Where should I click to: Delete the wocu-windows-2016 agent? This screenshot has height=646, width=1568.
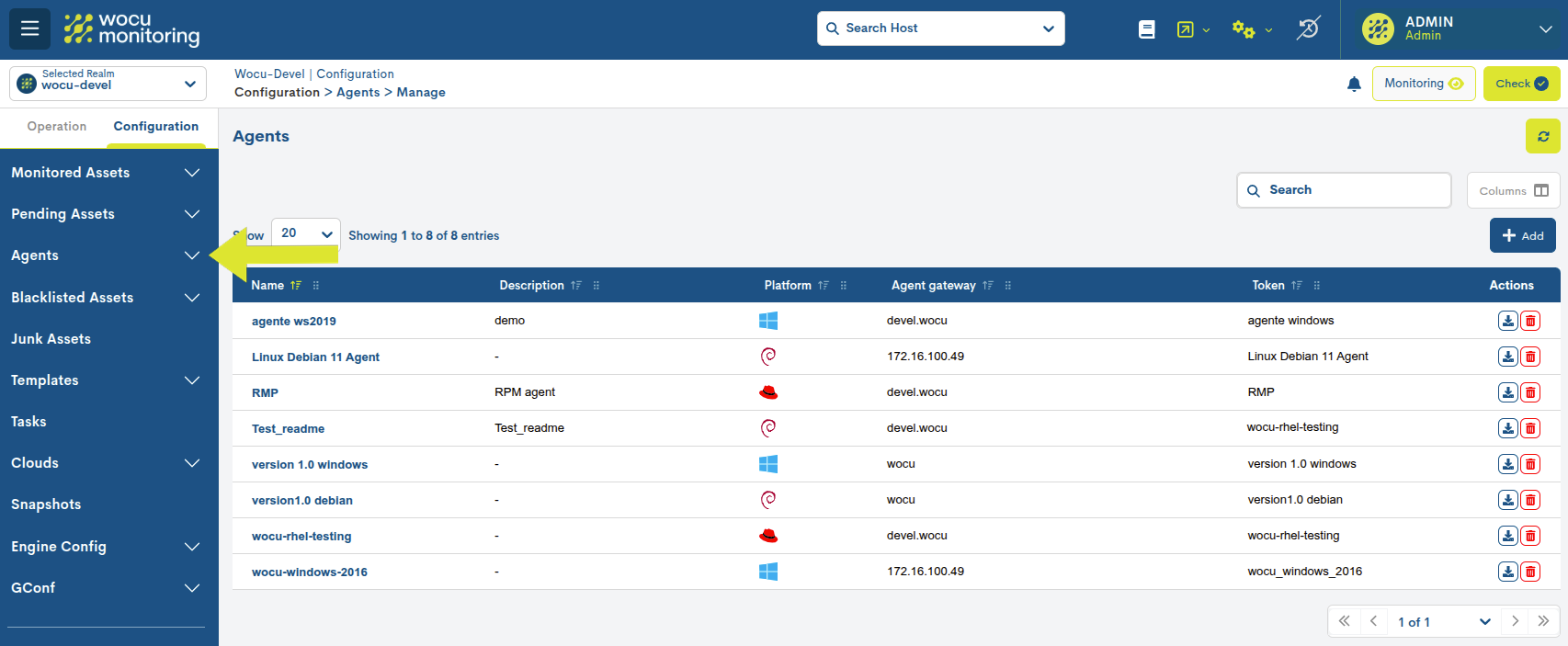point(1530,572)
